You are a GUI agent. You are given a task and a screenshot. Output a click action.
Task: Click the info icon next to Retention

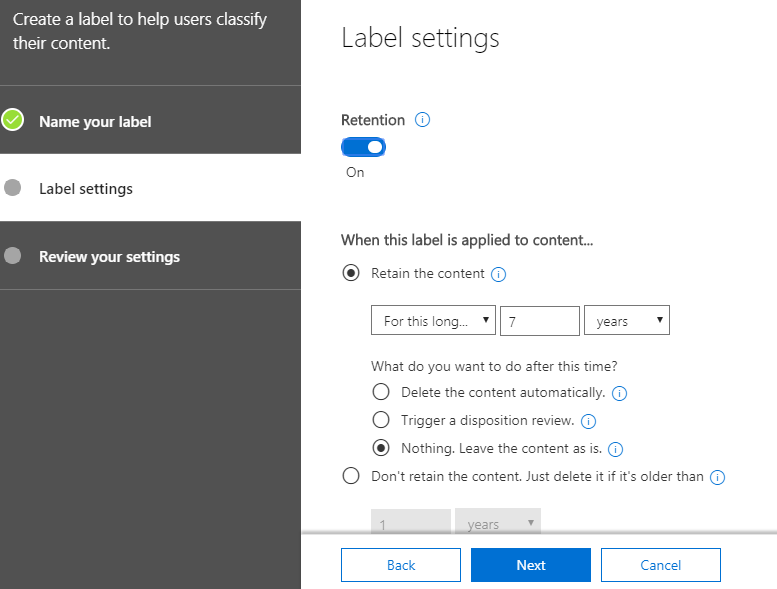click(422, 120)
